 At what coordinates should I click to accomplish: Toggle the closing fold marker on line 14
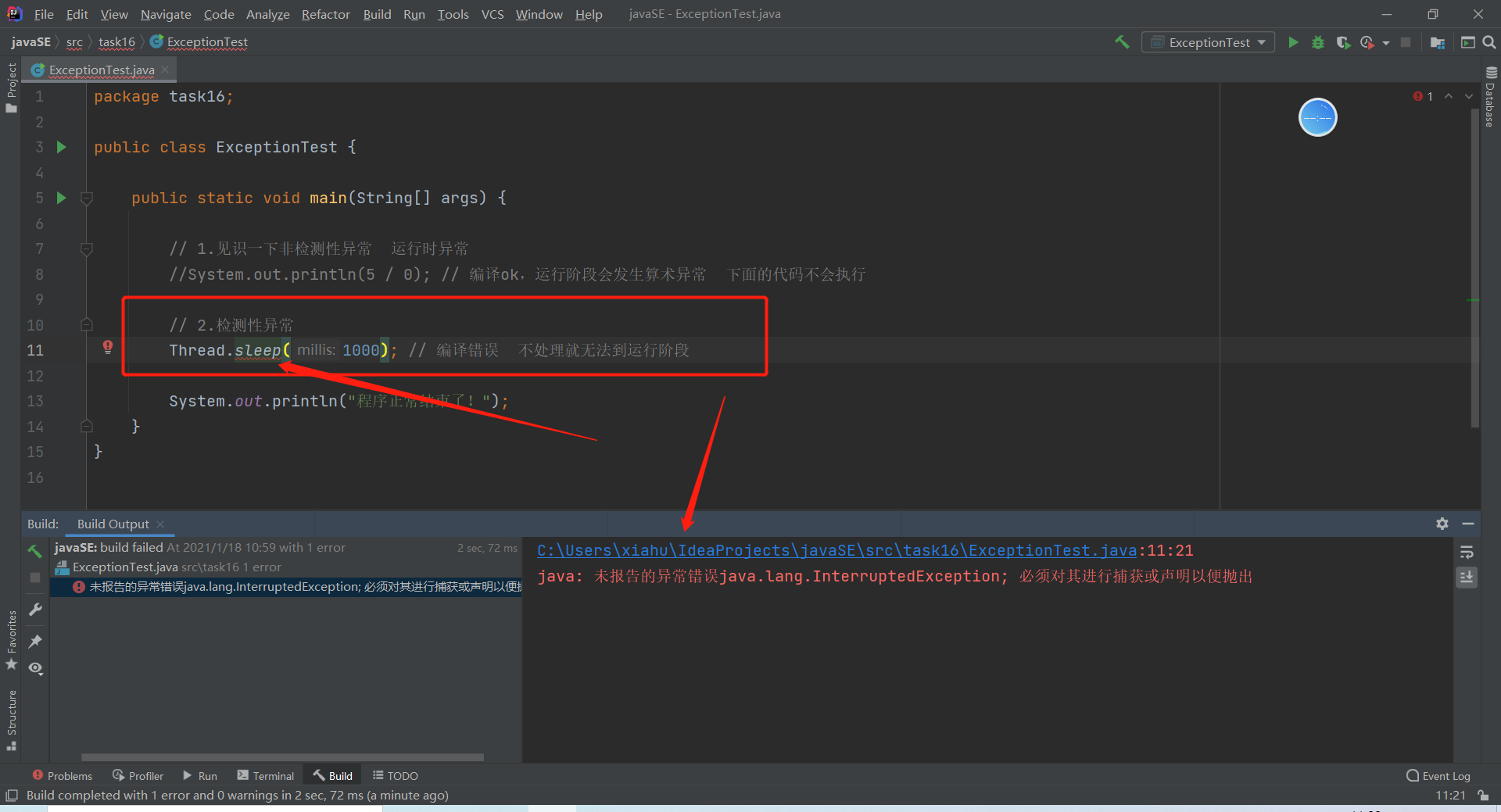point(87,426)
